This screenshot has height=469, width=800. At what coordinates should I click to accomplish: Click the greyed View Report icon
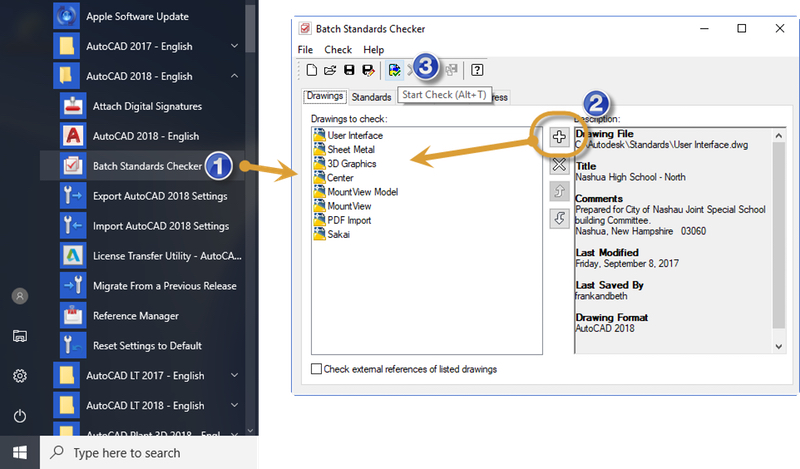451,70
